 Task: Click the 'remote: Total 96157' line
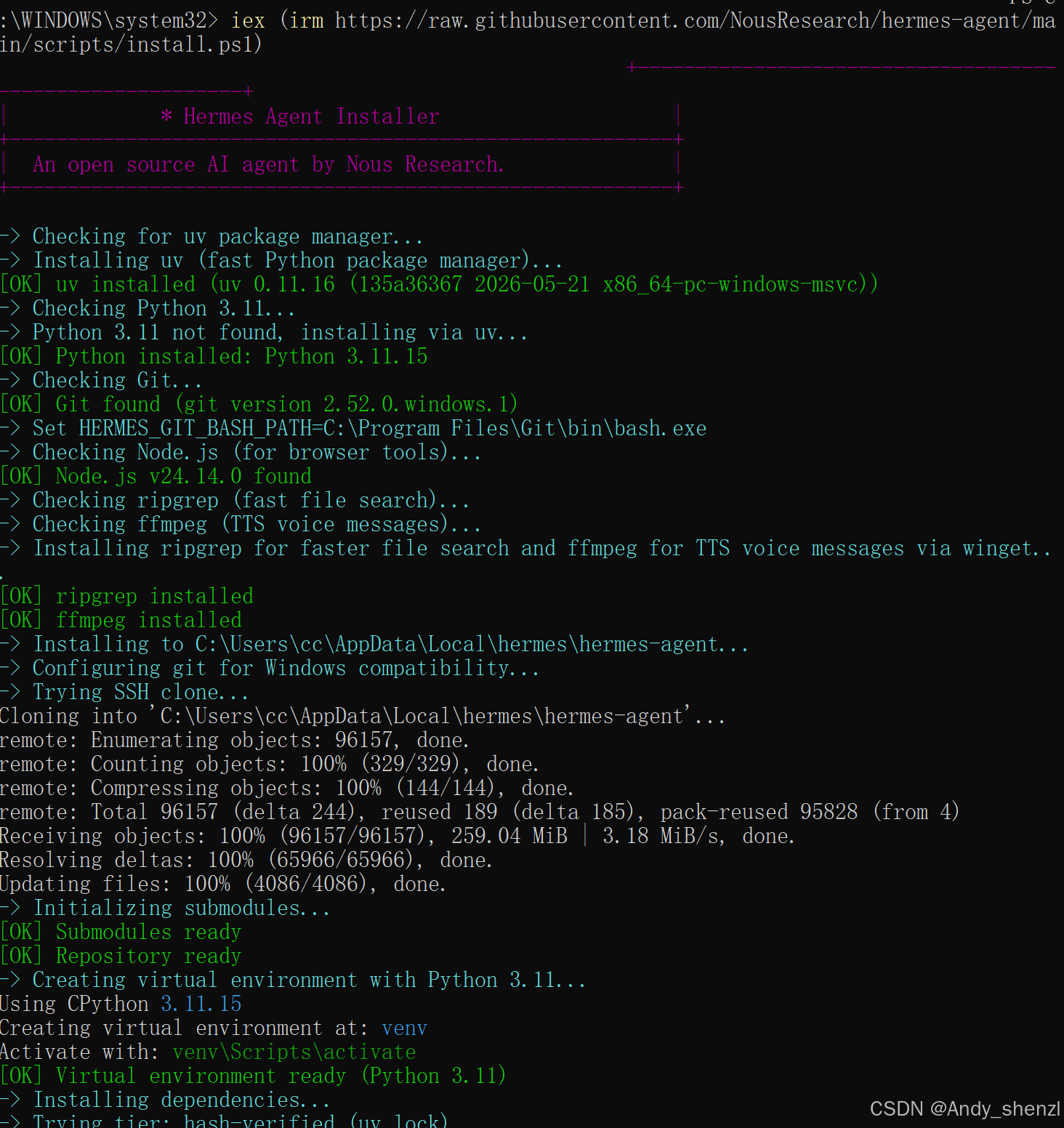(480, 812)
